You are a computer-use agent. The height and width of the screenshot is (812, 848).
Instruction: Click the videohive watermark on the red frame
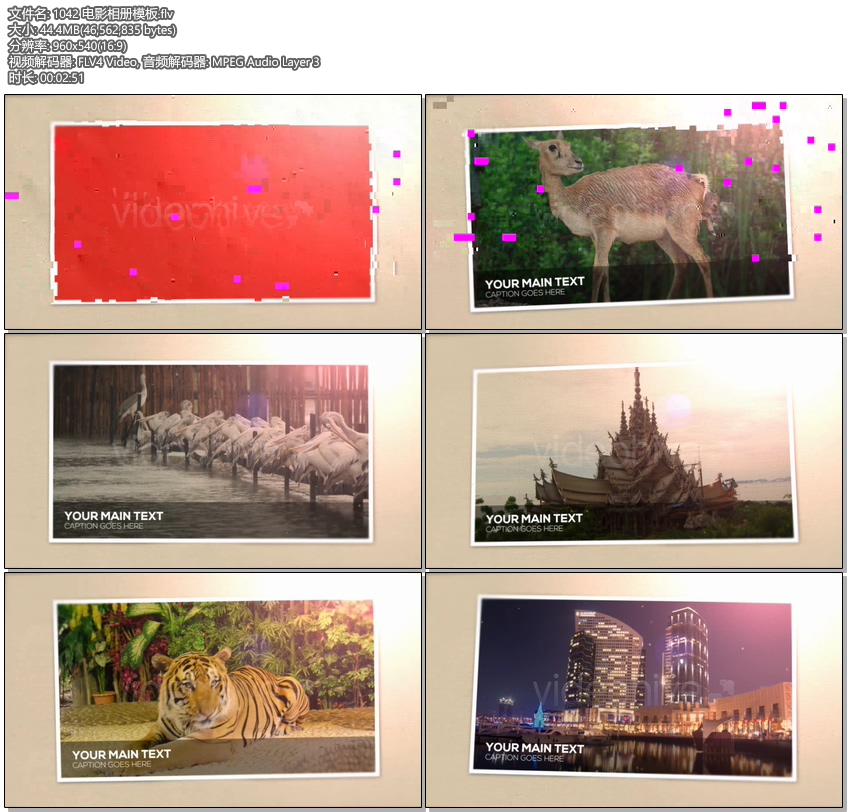[205, 212]
